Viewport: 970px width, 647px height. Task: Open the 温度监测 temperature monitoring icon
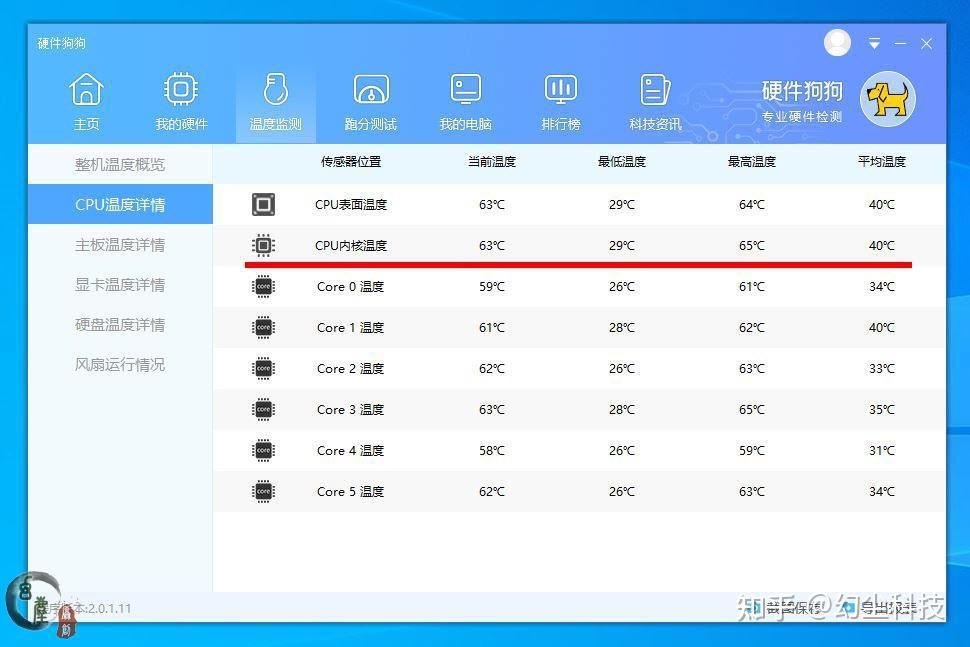[275, 100]
